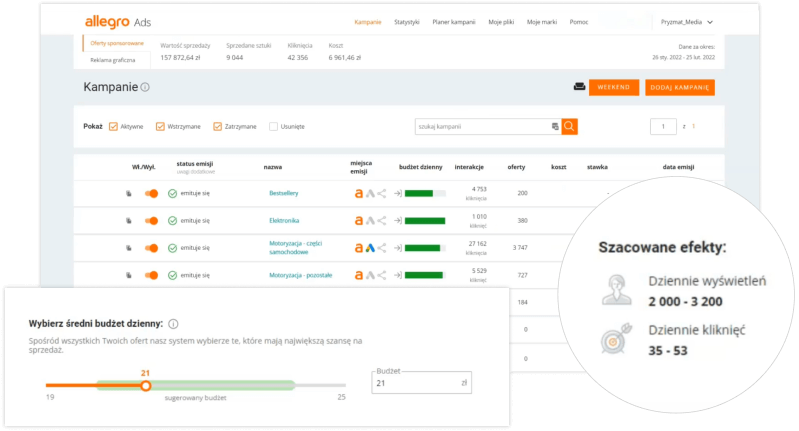Click budget arrow icon in Elektronika row

(398, 221)
